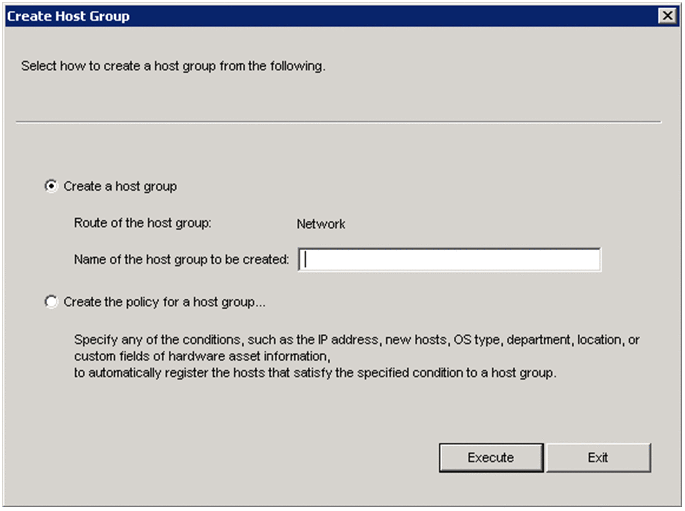Image resolution: width=685 pixels, height=511 pixels.
Task: Click the "Network" route value
Action: coord(321,224)
